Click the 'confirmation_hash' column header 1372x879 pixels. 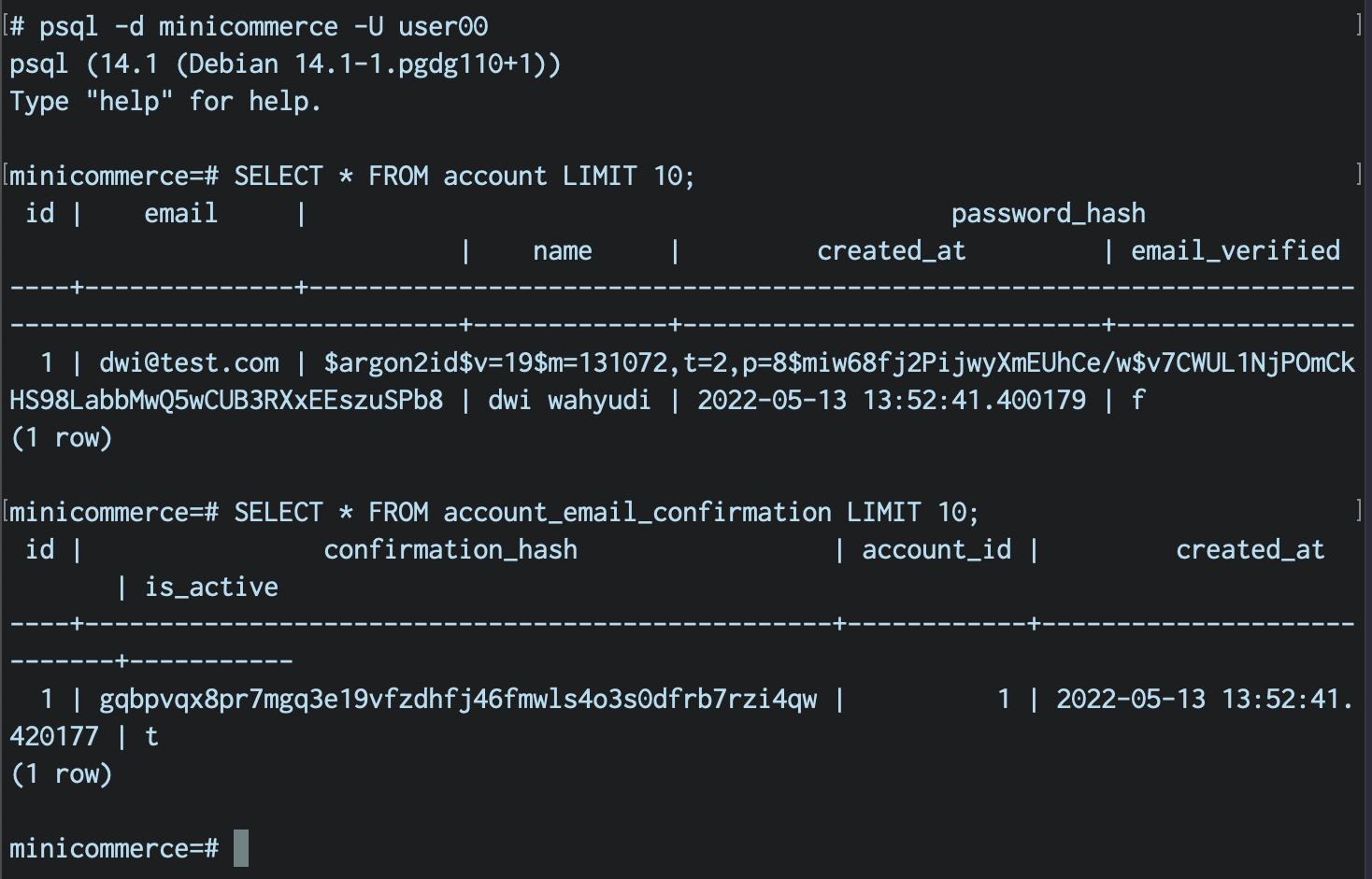point(450,549)
